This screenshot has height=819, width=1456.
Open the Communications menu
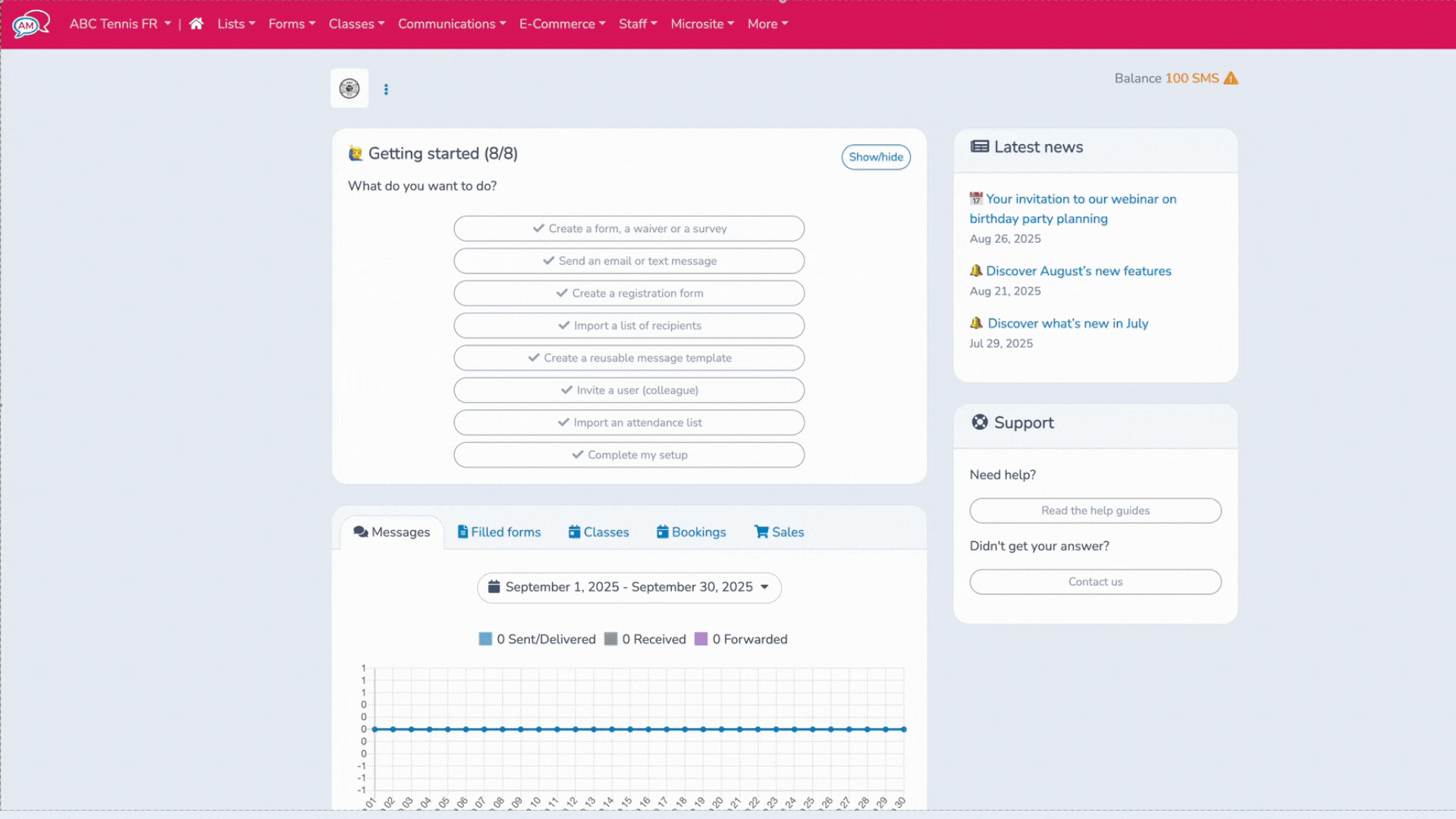(452, 24)
